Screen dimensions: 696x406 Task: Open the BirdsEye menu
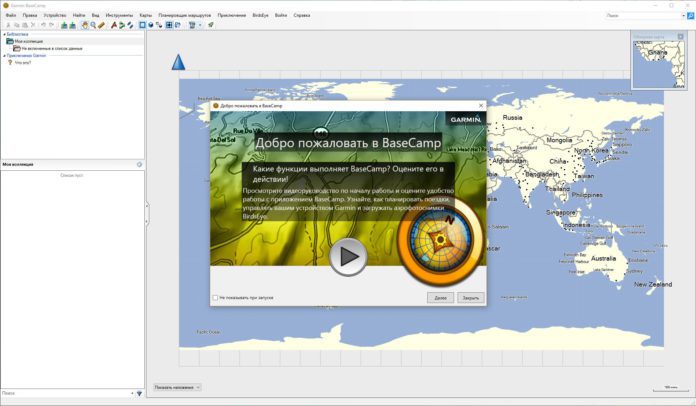[261, 15]
